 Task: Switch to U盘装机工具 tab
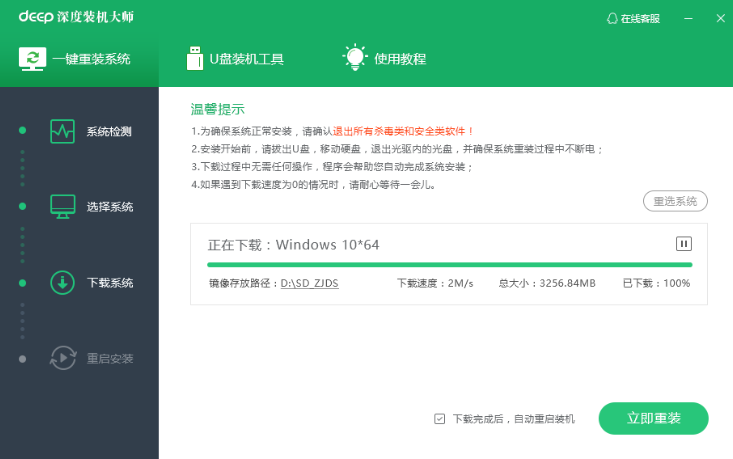click(235, 59)
